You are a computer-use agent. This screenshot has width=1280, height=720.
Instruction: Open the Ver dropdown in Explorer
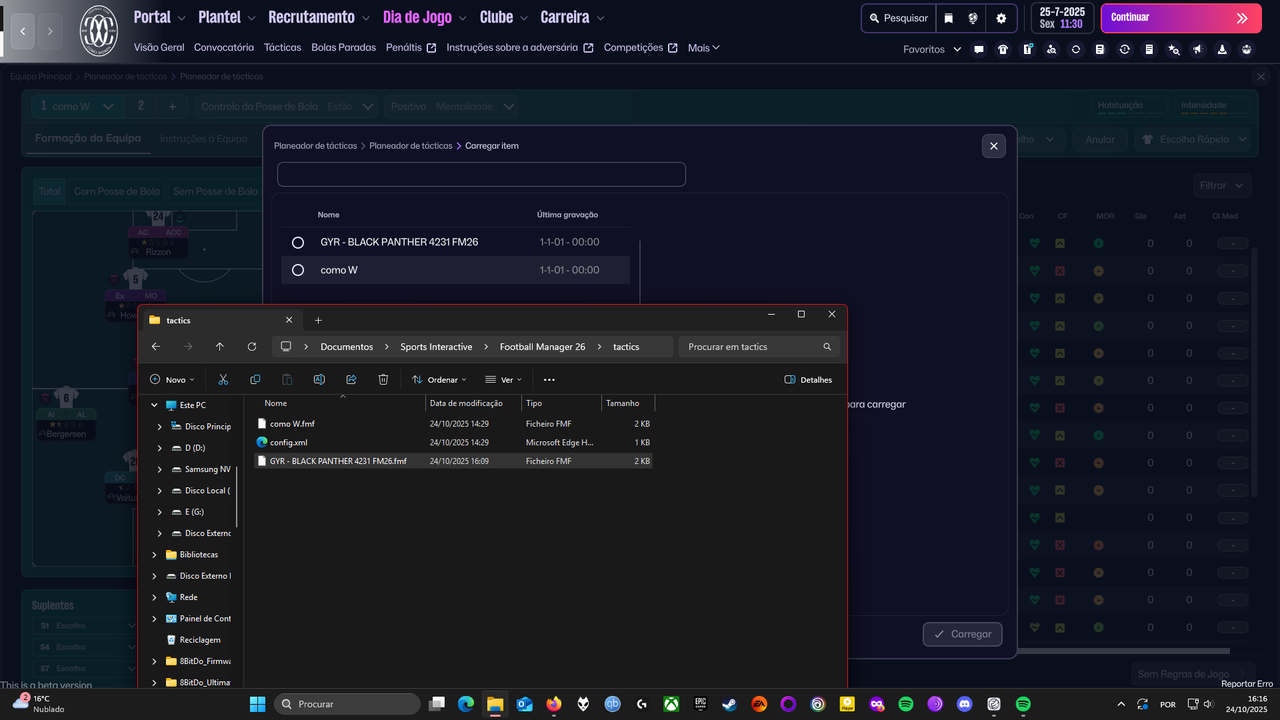pos(503,380)
